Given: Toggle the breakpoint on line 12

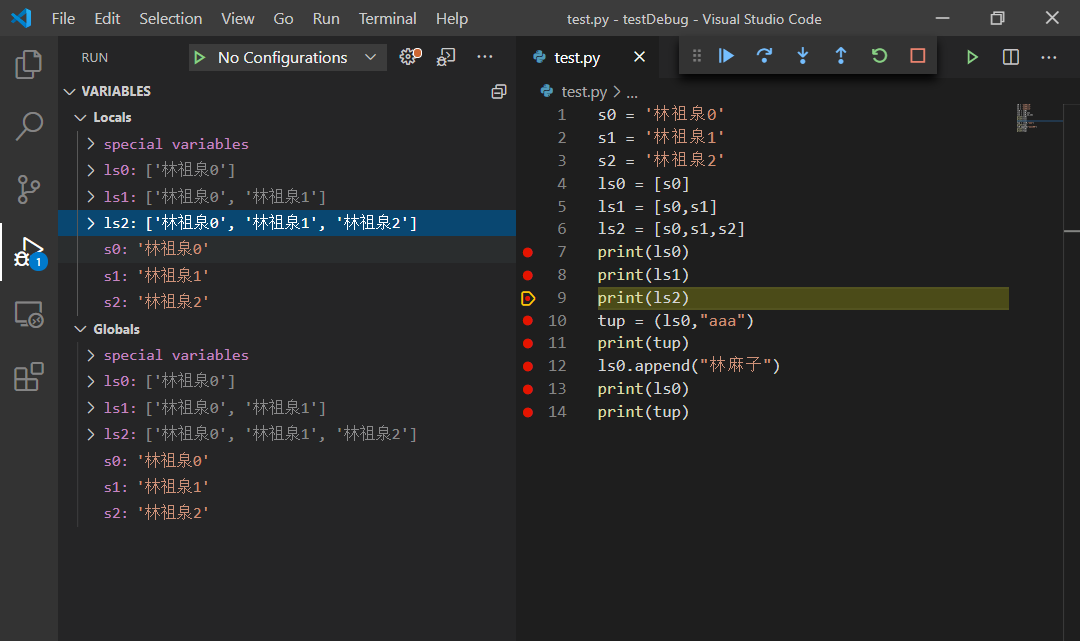Looking at the screenshot, I should tap(527, 365).
